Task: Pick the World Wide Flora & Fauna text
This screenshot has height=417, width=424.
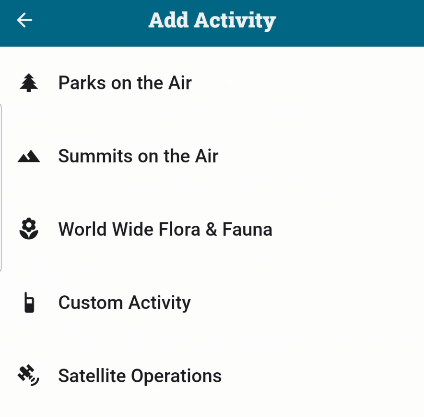Action: 165,229
